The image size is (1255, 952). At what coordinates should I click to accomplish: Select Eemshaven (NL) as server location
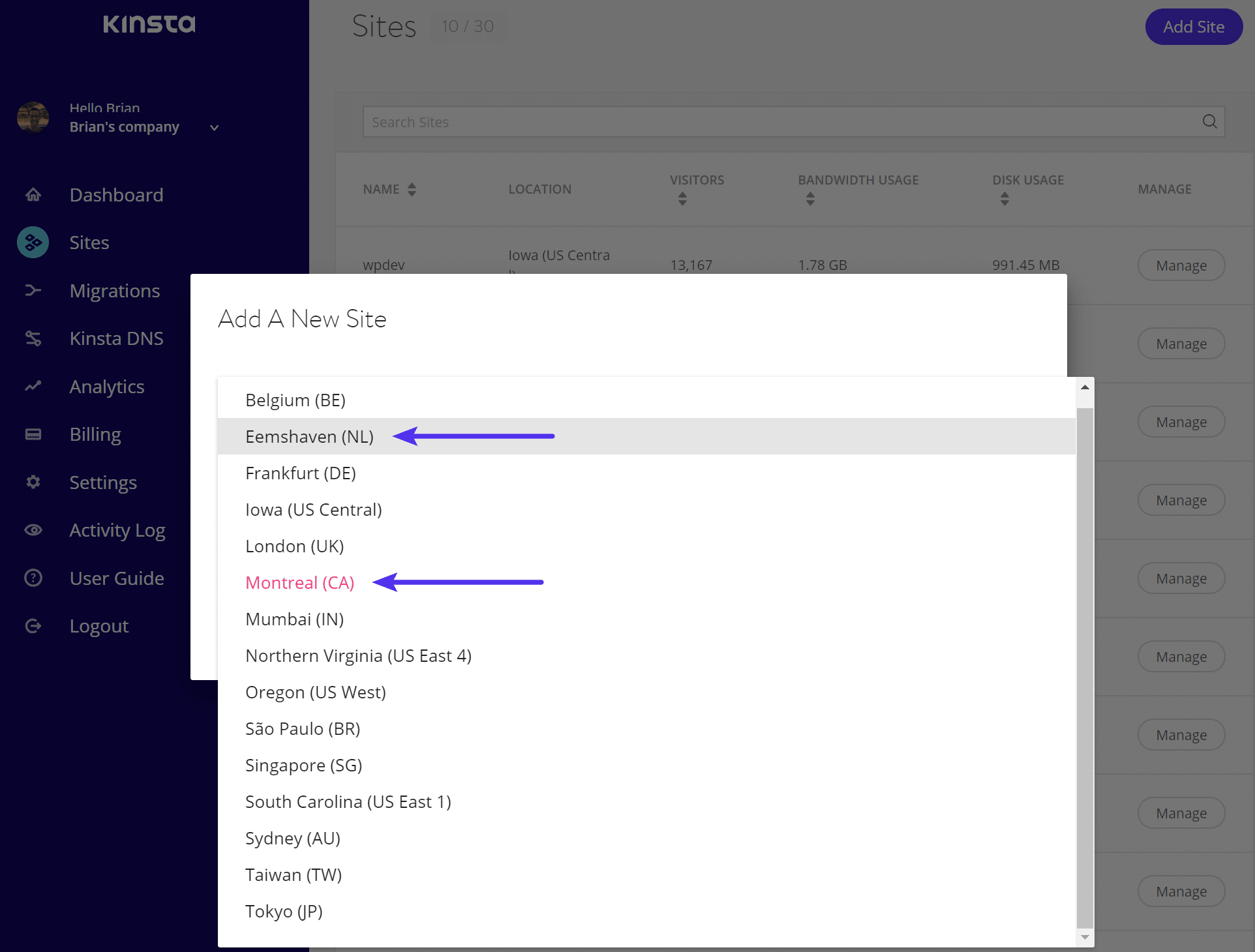tap(310, 436)
